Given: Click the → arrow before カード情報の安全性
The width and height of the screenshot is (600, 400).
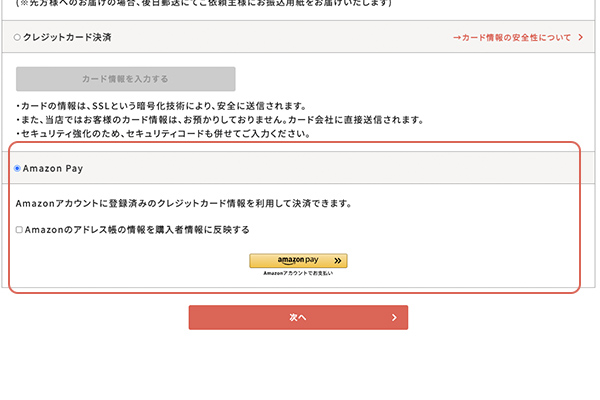Looking at the screenshot, I should 457,37.
